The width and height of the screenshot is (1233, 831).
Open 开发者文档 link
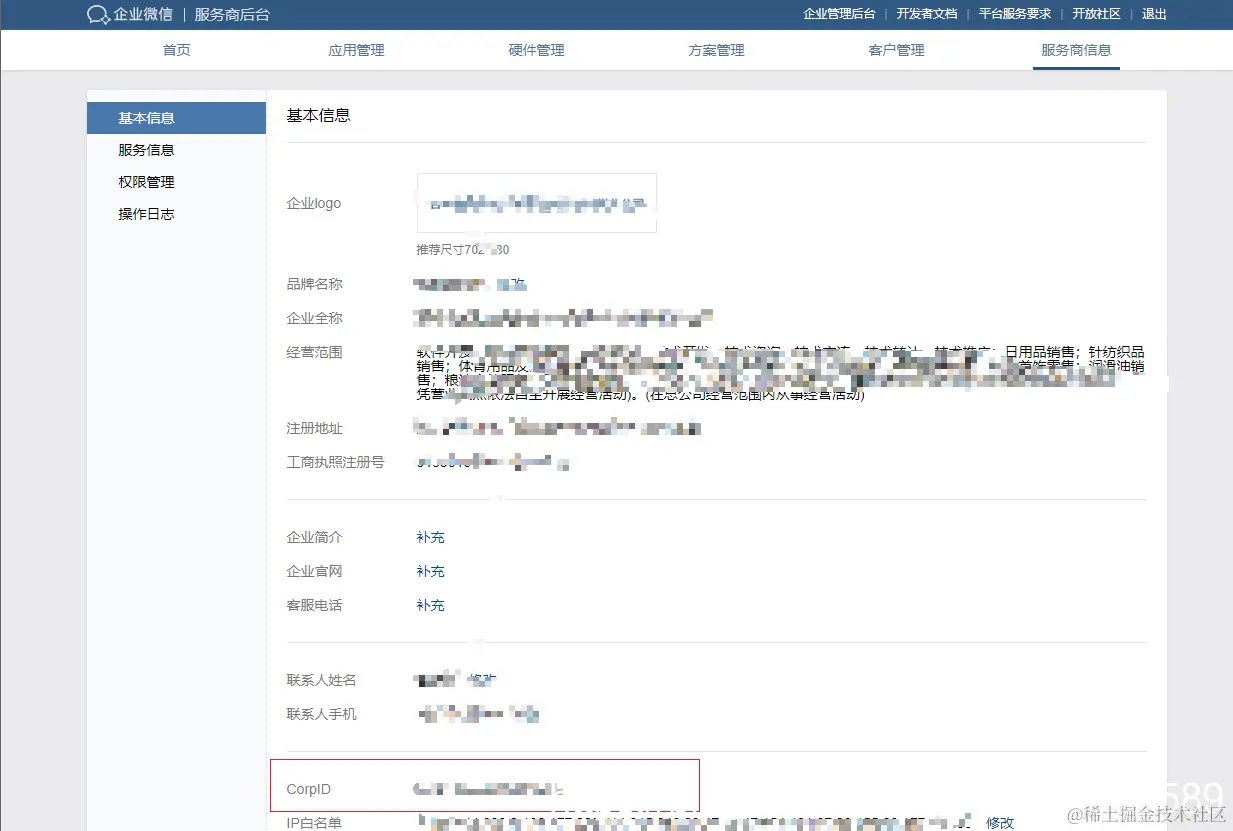coord(927,14)
